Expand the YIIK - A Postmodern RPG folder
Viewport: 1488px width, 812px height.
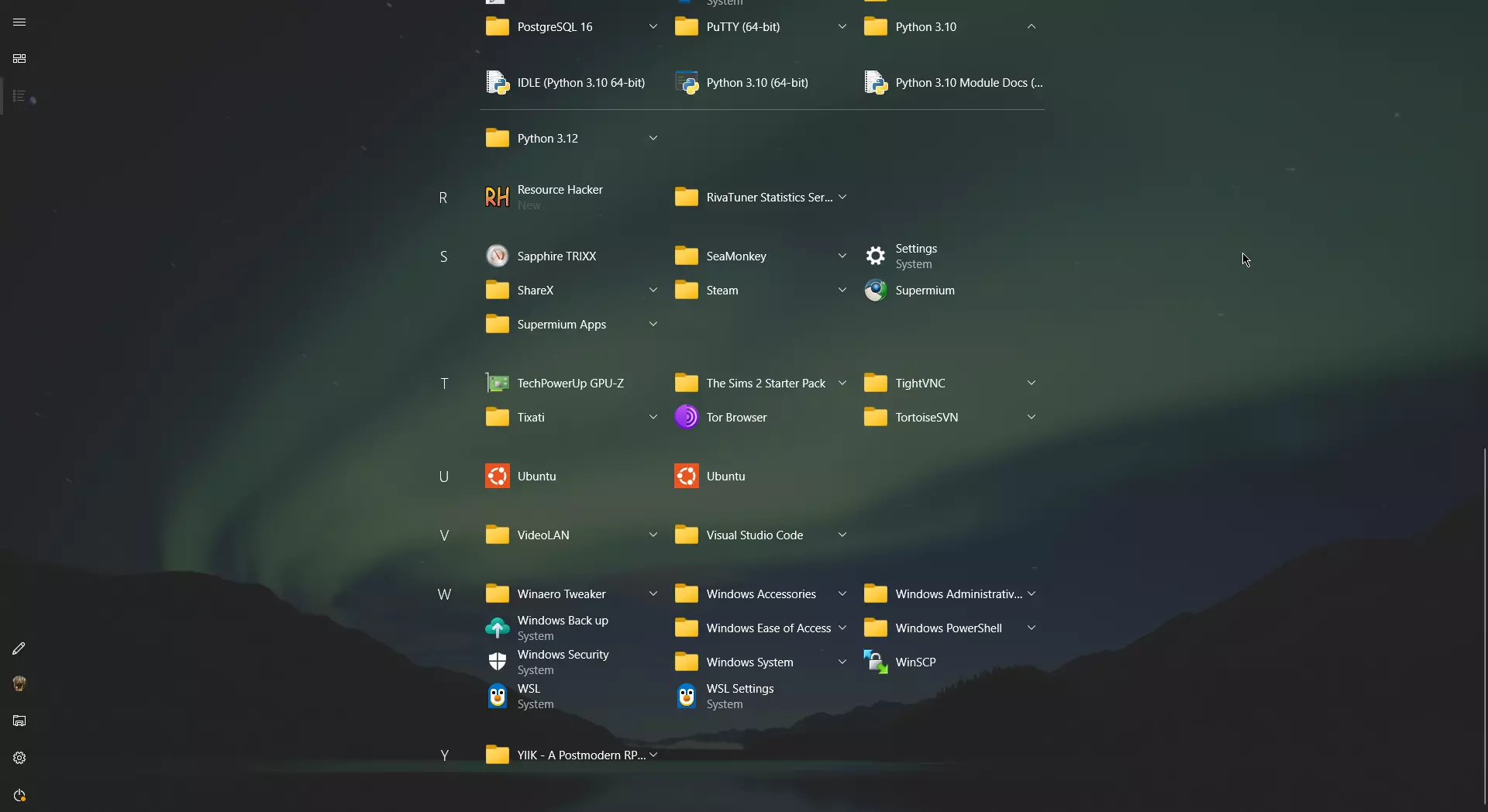pyautogui.click(x=572, y=755)
